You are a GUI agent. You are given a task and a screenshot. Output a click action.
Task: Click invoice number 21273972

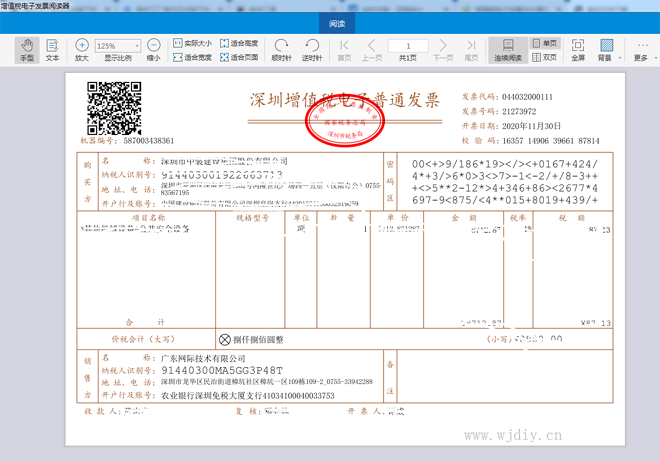click(x=519, y=112)
